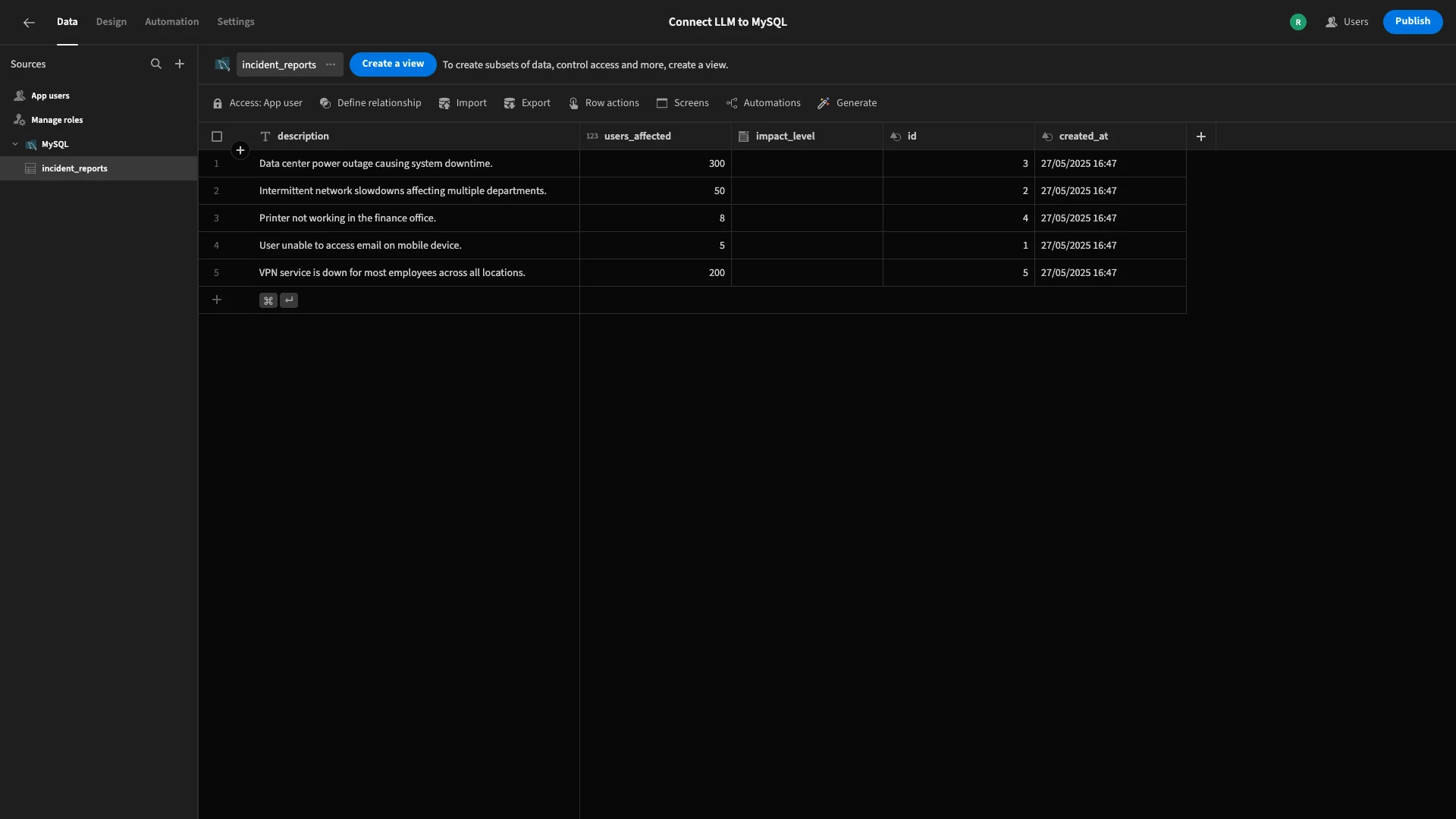This screenshot has height=819, width=1456.
Task: Search sources with the magnifier icon
Action: pos(156,64)
